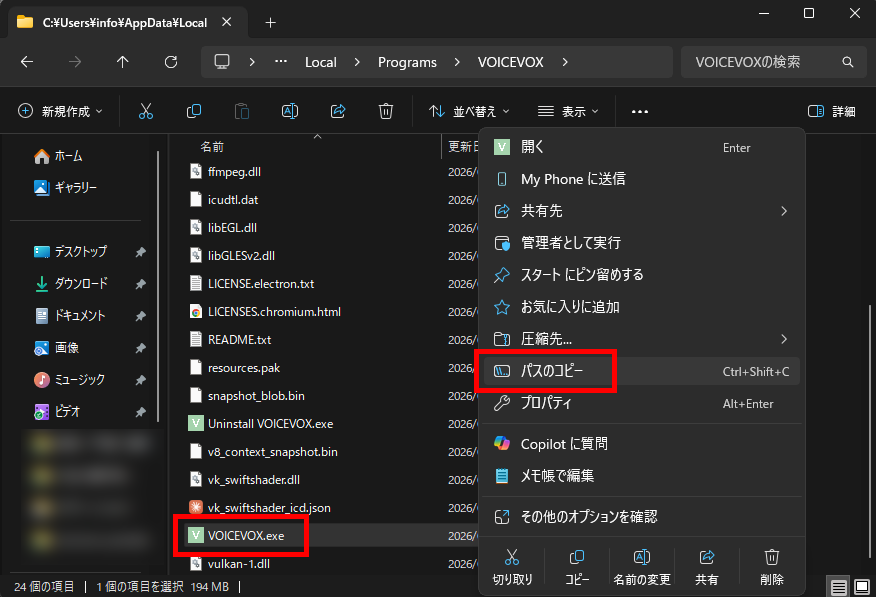Close the AppData\Local tab

tap(226, 22)
